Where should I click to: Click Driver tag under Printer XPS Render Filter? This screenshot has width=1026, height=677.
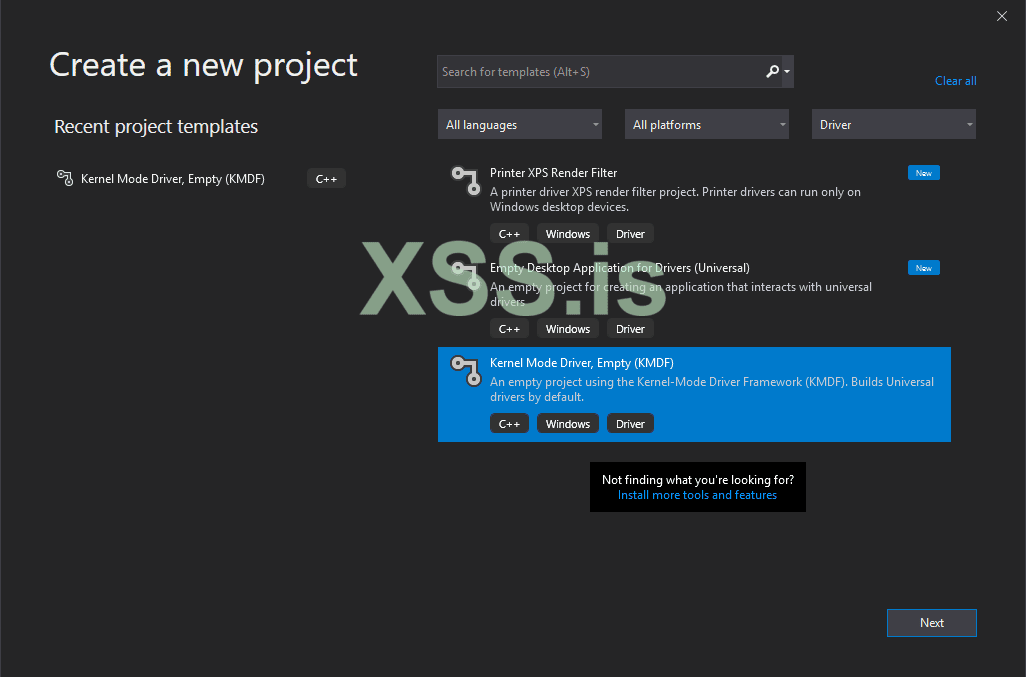[630, 234]
